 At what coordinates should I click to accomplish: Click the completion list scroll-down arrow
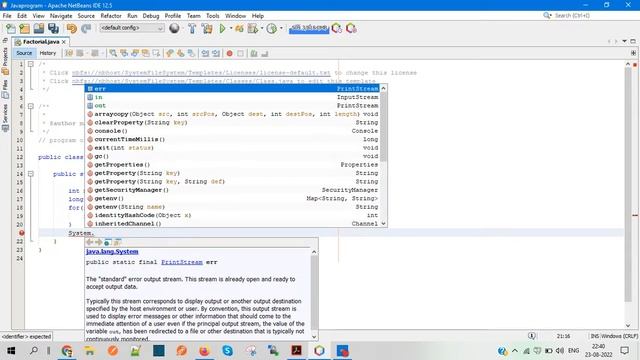(x=383, y=223)
